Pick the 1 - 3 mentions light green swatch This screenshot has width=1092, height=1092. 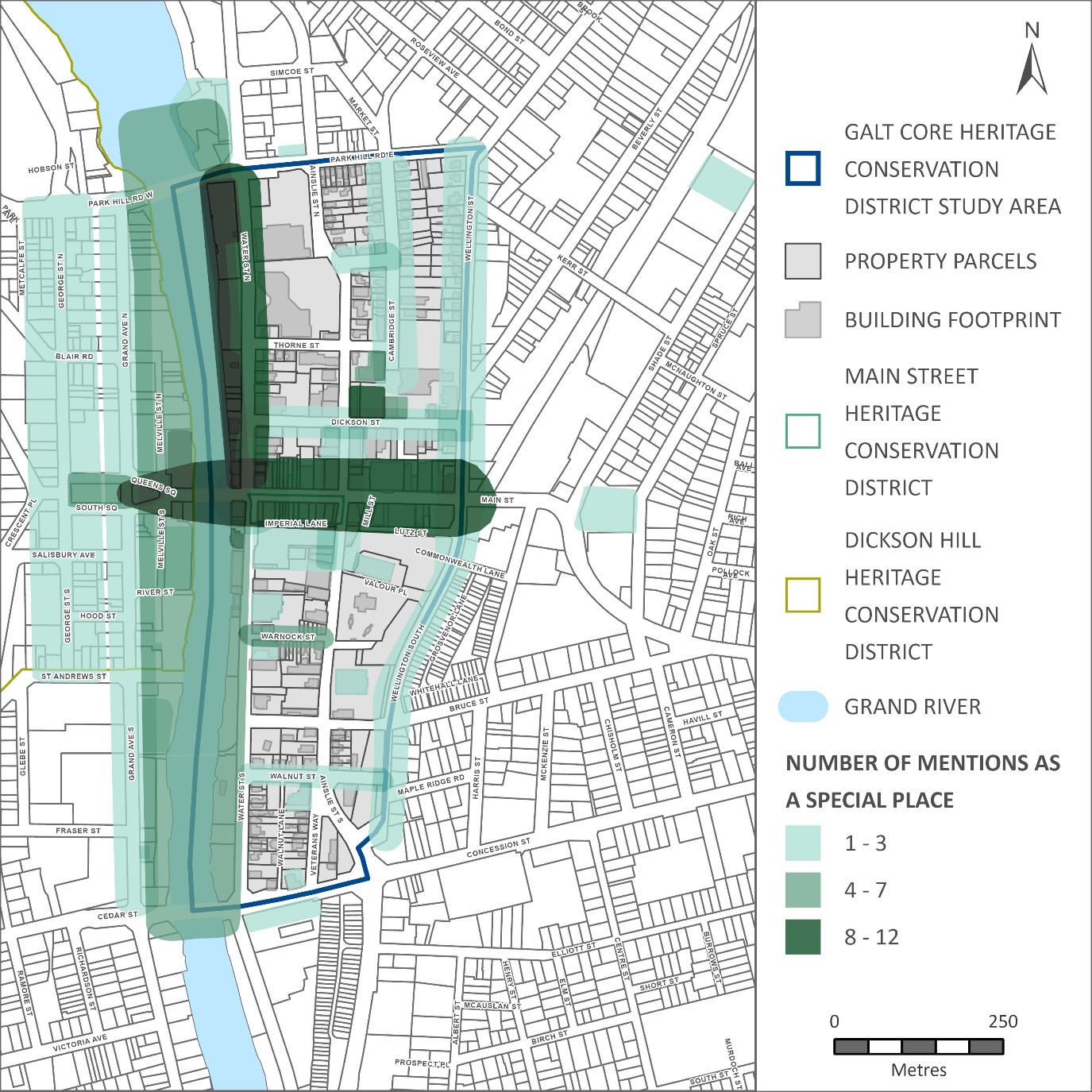pos(802,843)
